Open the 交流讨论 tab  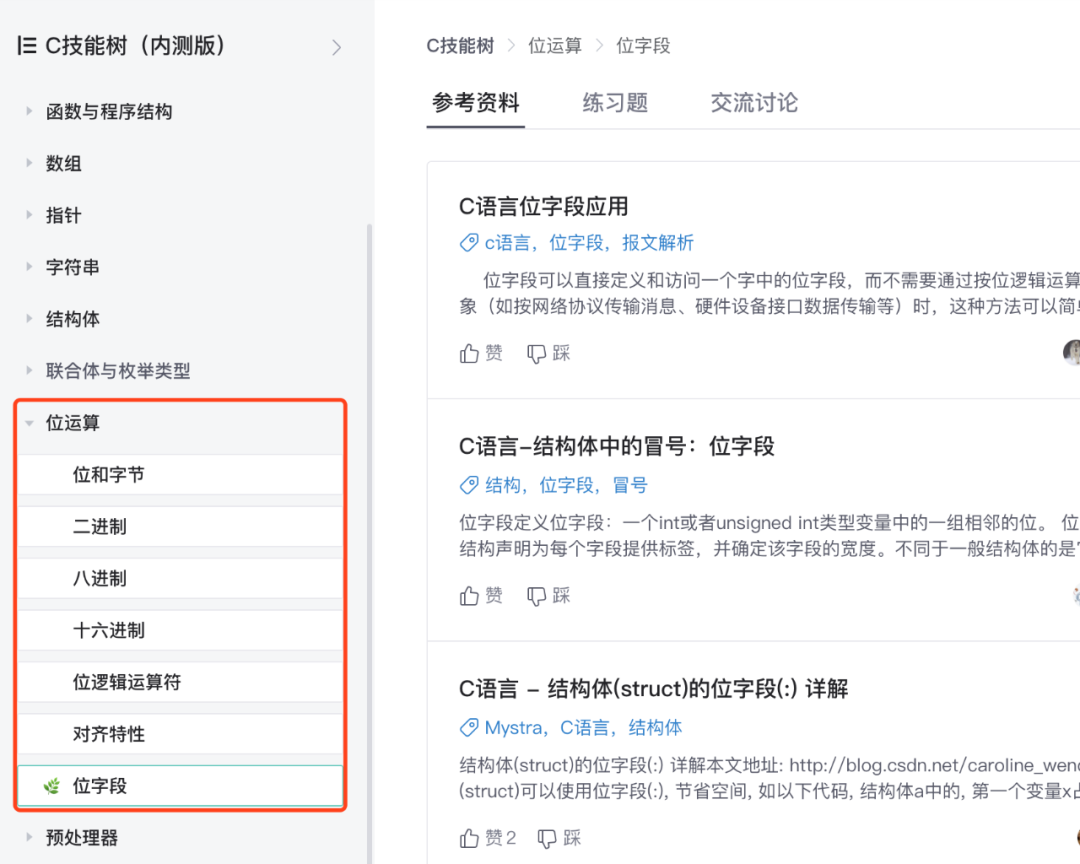tap(754, 103)
